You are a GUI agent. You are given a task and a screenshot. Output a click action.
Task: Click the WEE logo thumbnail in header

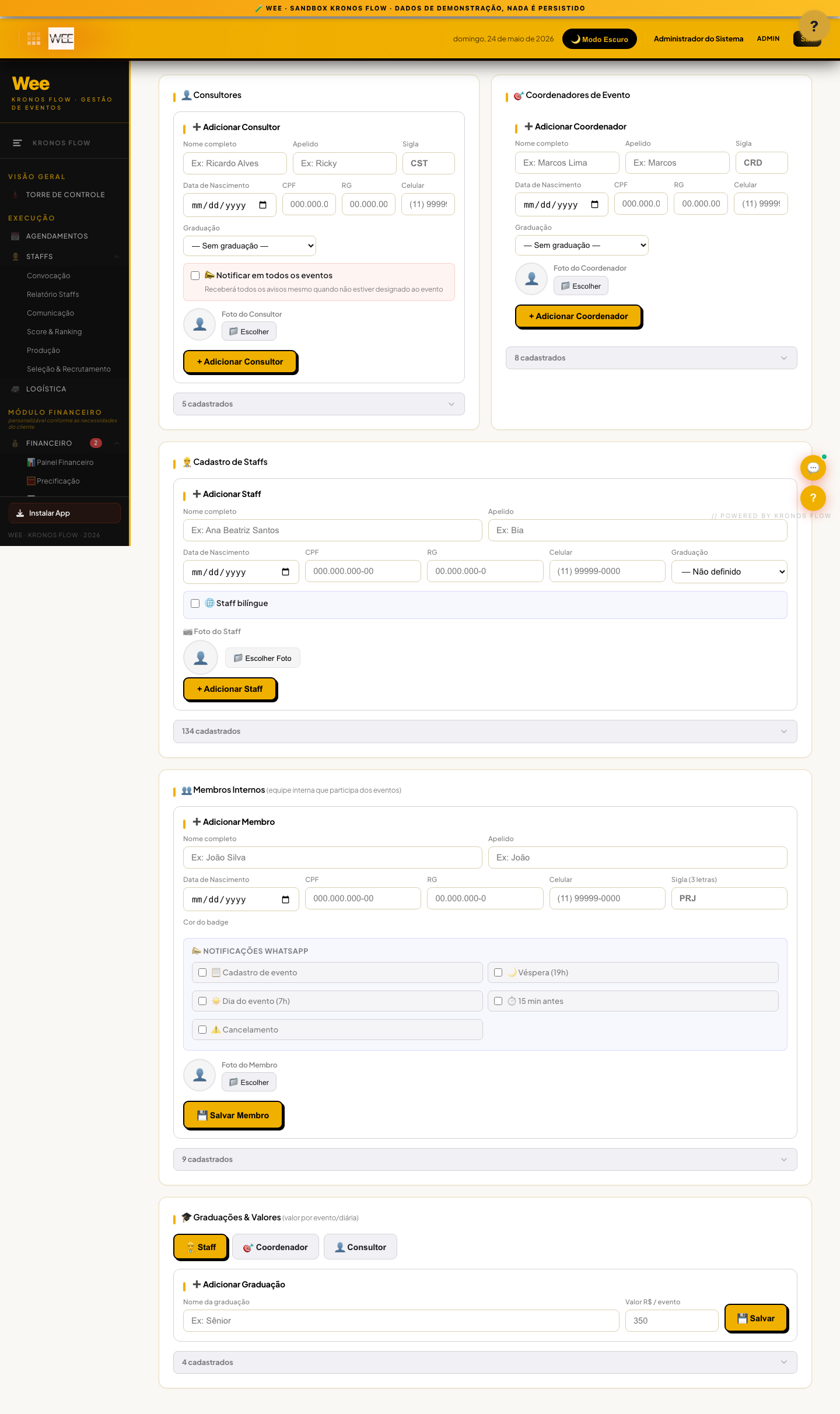pos(61,38)
